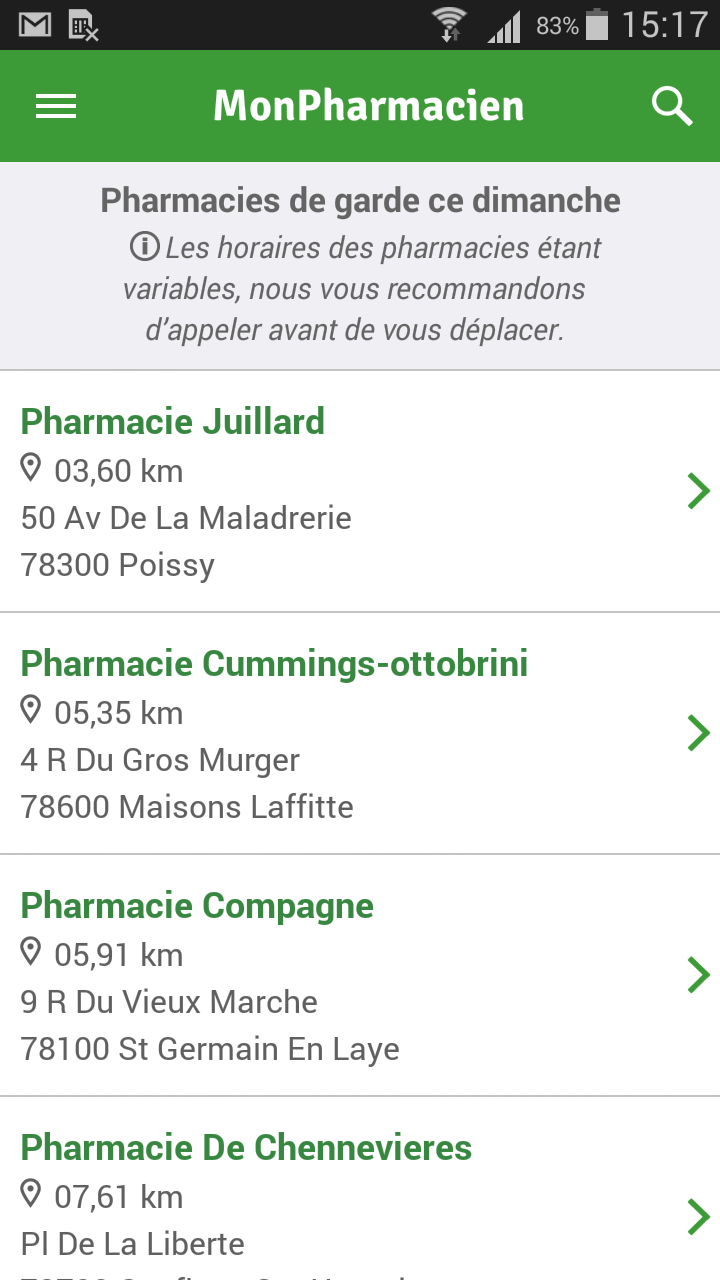
Task: Select the Pharmacie Compagne title
Action: 197,906
